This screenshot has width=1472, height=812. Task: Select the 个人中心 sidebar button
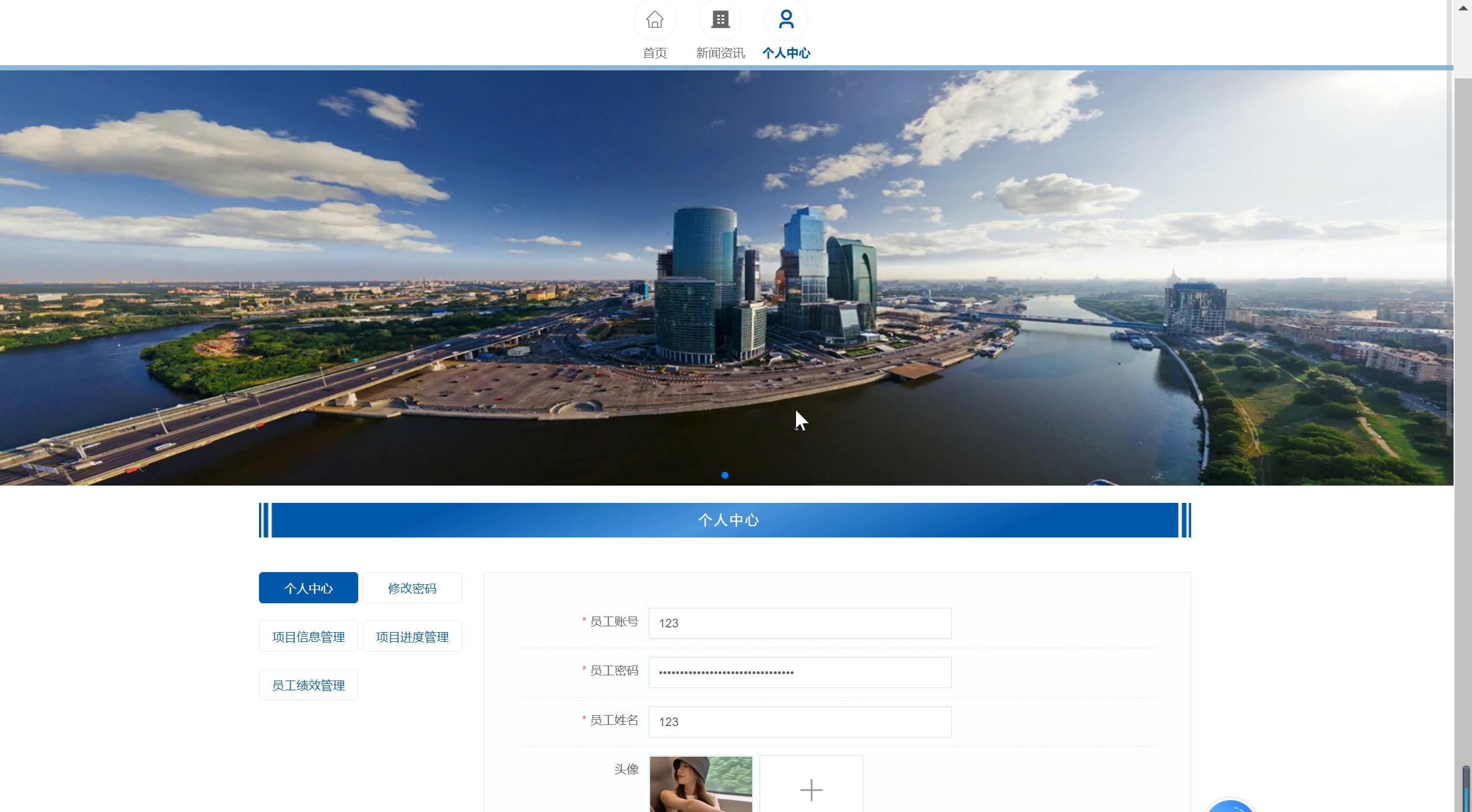point(308,588)
